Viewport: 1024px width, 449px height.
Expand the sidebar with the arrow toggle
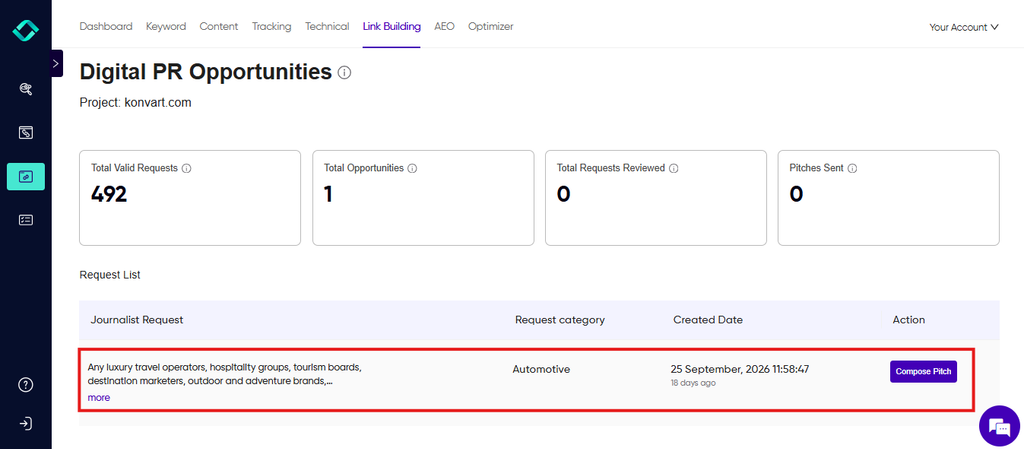(x=56, y=63)
